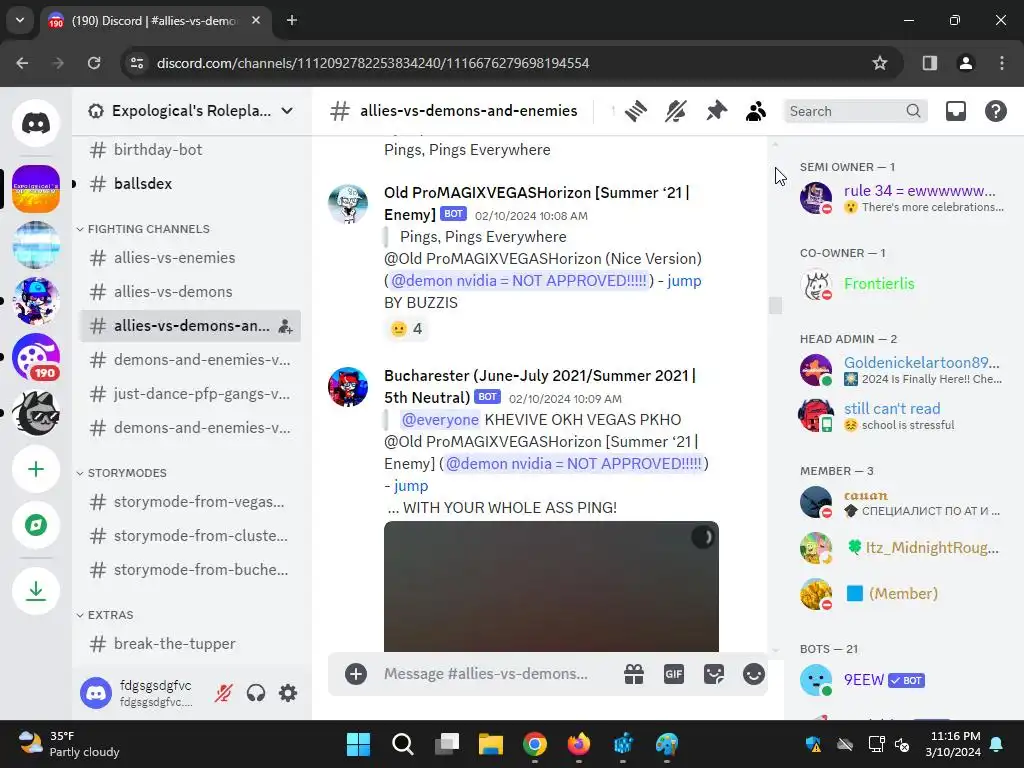The height and width of the screenshot is (768, 1024).
Task: Click the Download Apps arrow icon
Action: (36, 591)
